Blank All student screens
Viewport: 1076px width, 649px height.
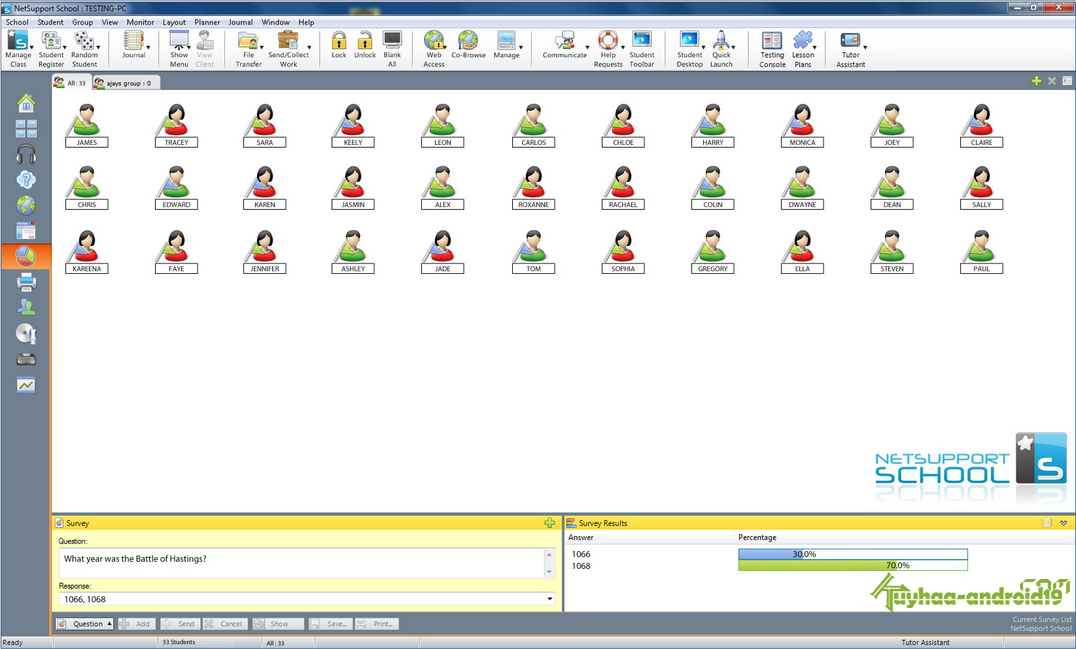pos(392,49)
